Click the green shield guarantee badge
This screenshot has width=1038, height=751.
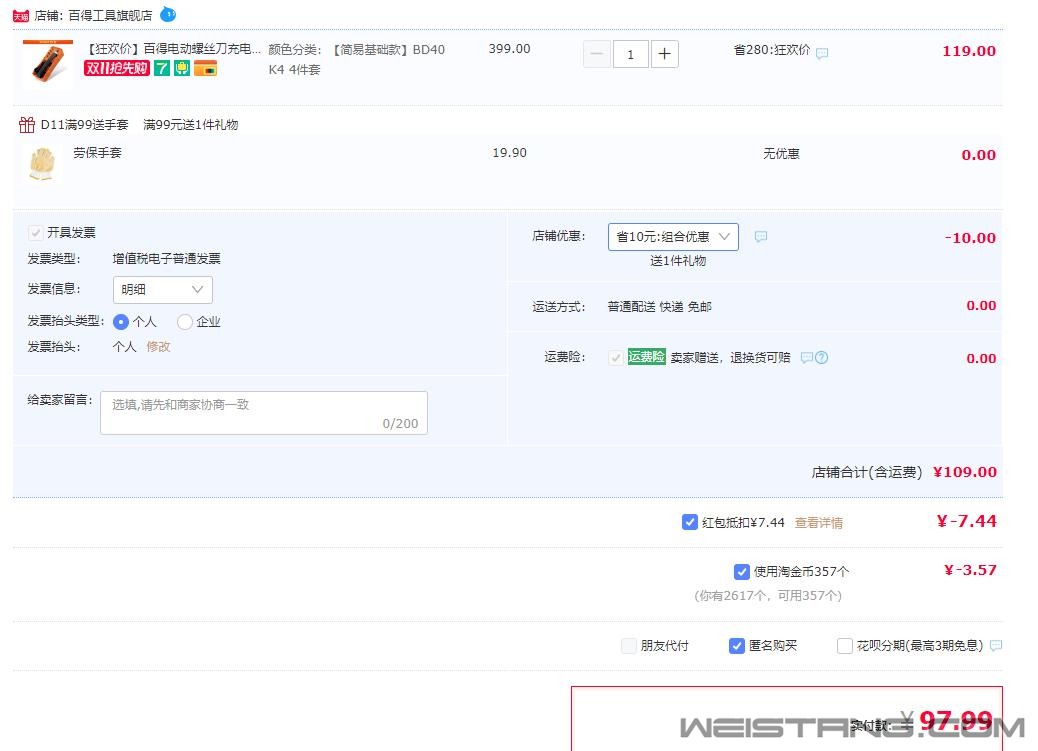(182, 68)
